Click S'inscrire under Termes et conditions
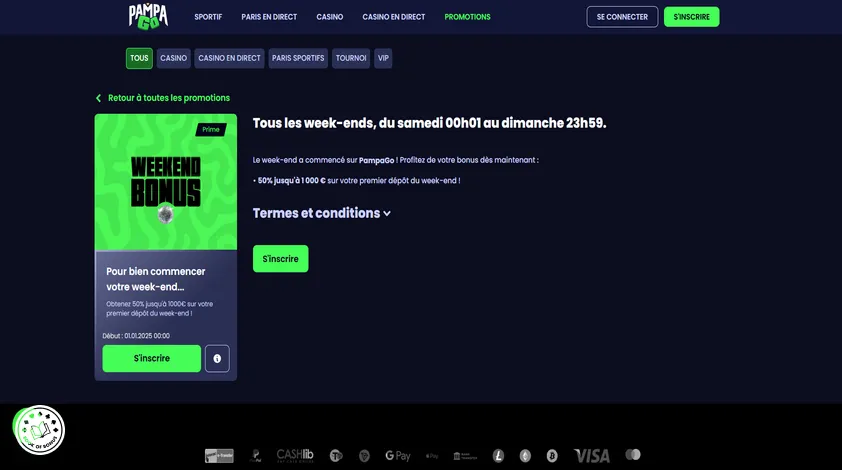Image resolution: width=842 pixels, height=470 pixels. click(280, 259)
